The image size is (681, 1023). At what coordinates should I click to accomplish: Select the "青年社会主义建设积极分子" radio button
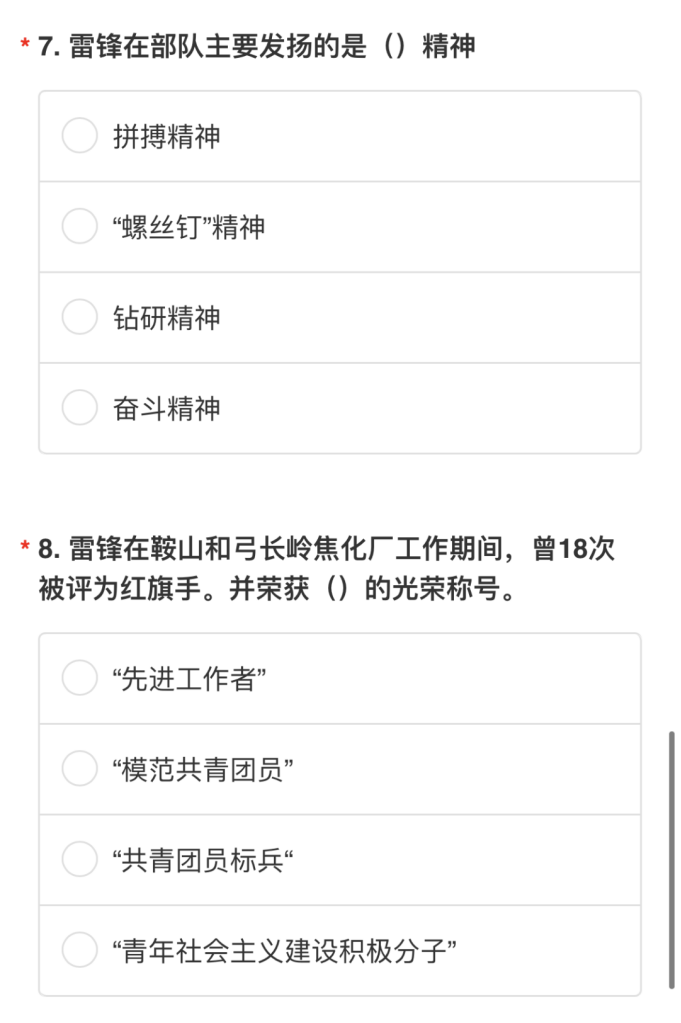click(80, 950)
